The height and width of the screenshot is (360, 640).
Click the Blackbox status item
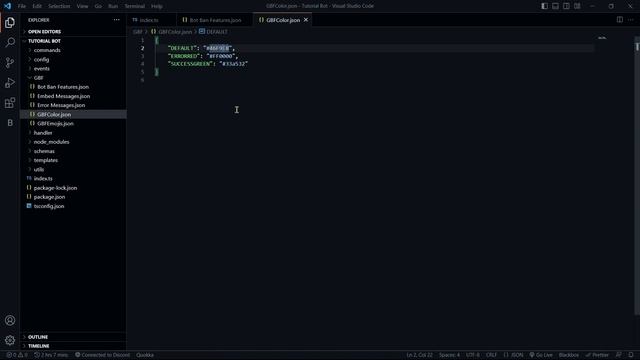(569, 355)
